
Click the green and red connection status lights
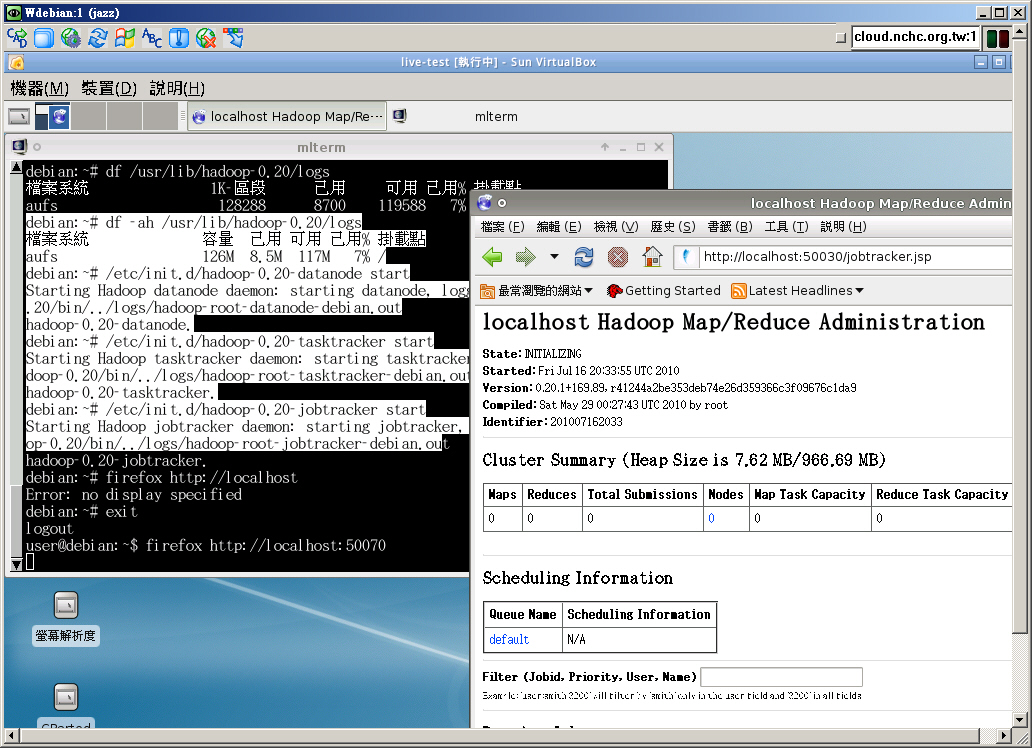tap(998, 38)
